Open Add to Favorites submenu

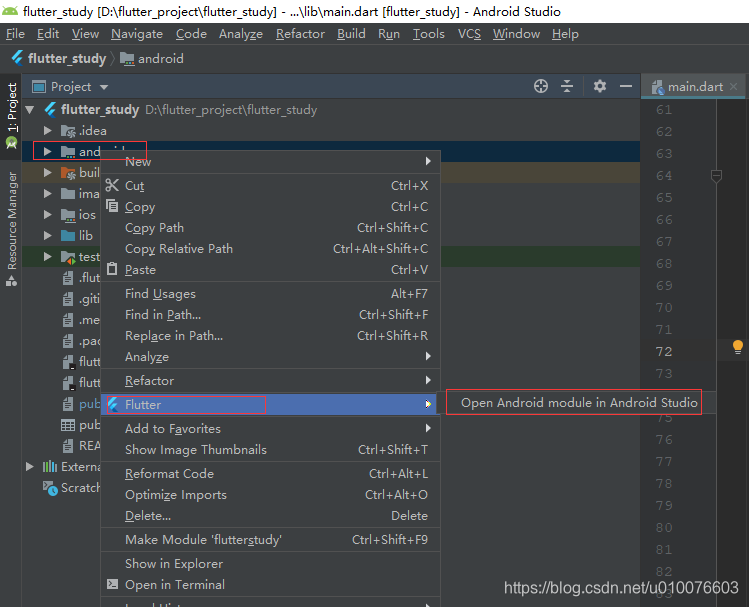[x=270, y=428]
